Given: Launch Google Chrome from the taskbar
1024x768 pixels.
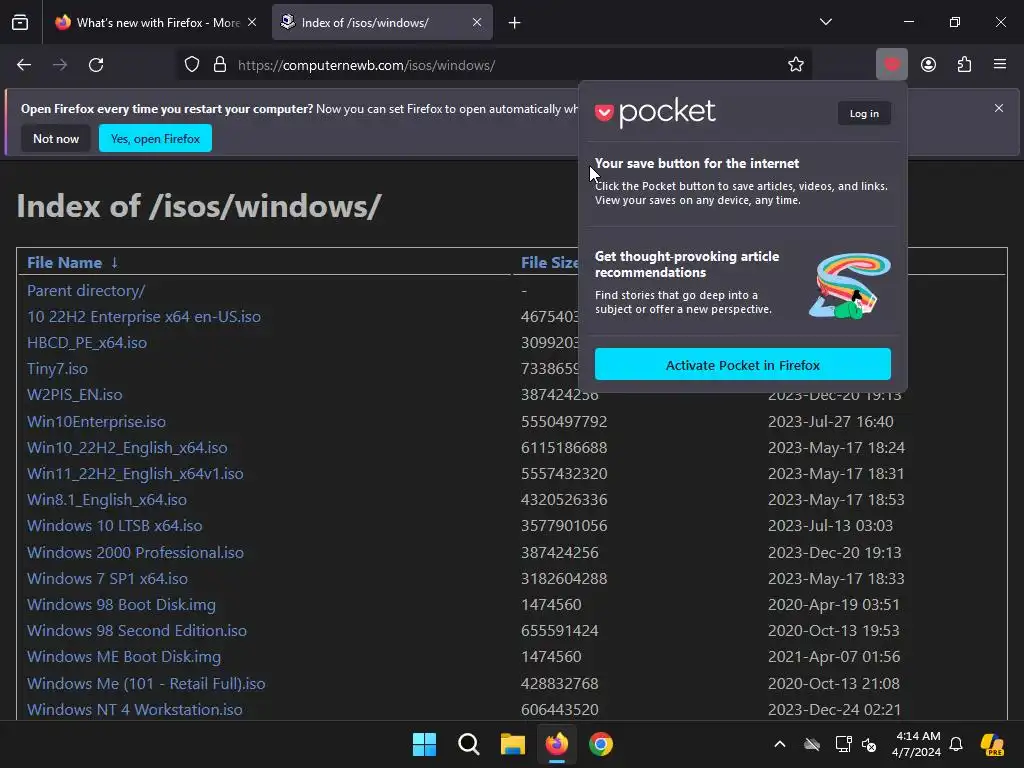Looking at the screenshot, I should pos(601,744).
